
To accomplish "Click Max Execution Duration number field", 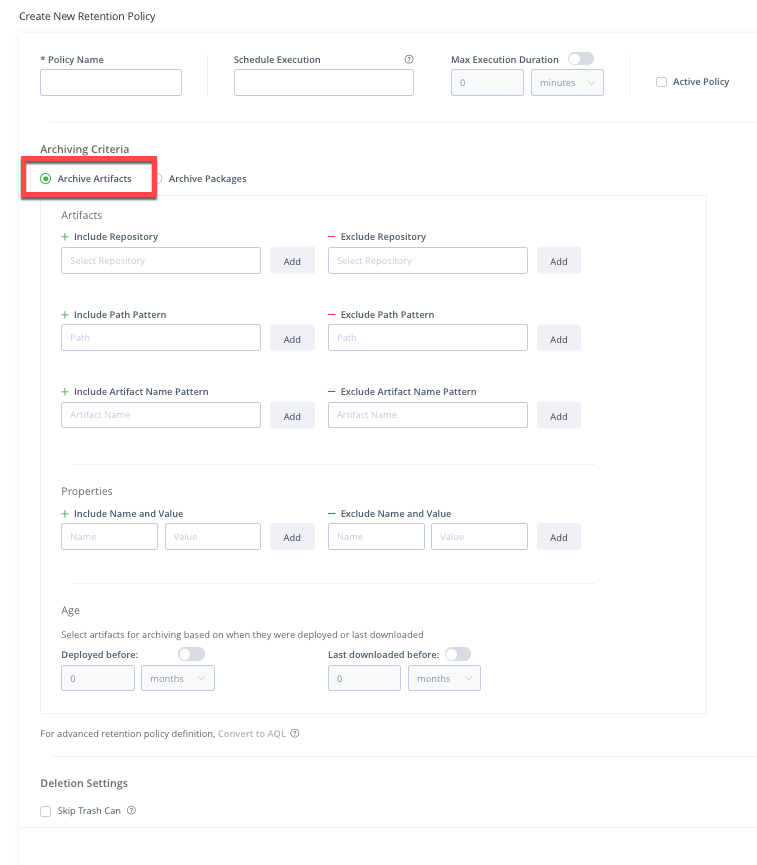I will pos(487,83).
